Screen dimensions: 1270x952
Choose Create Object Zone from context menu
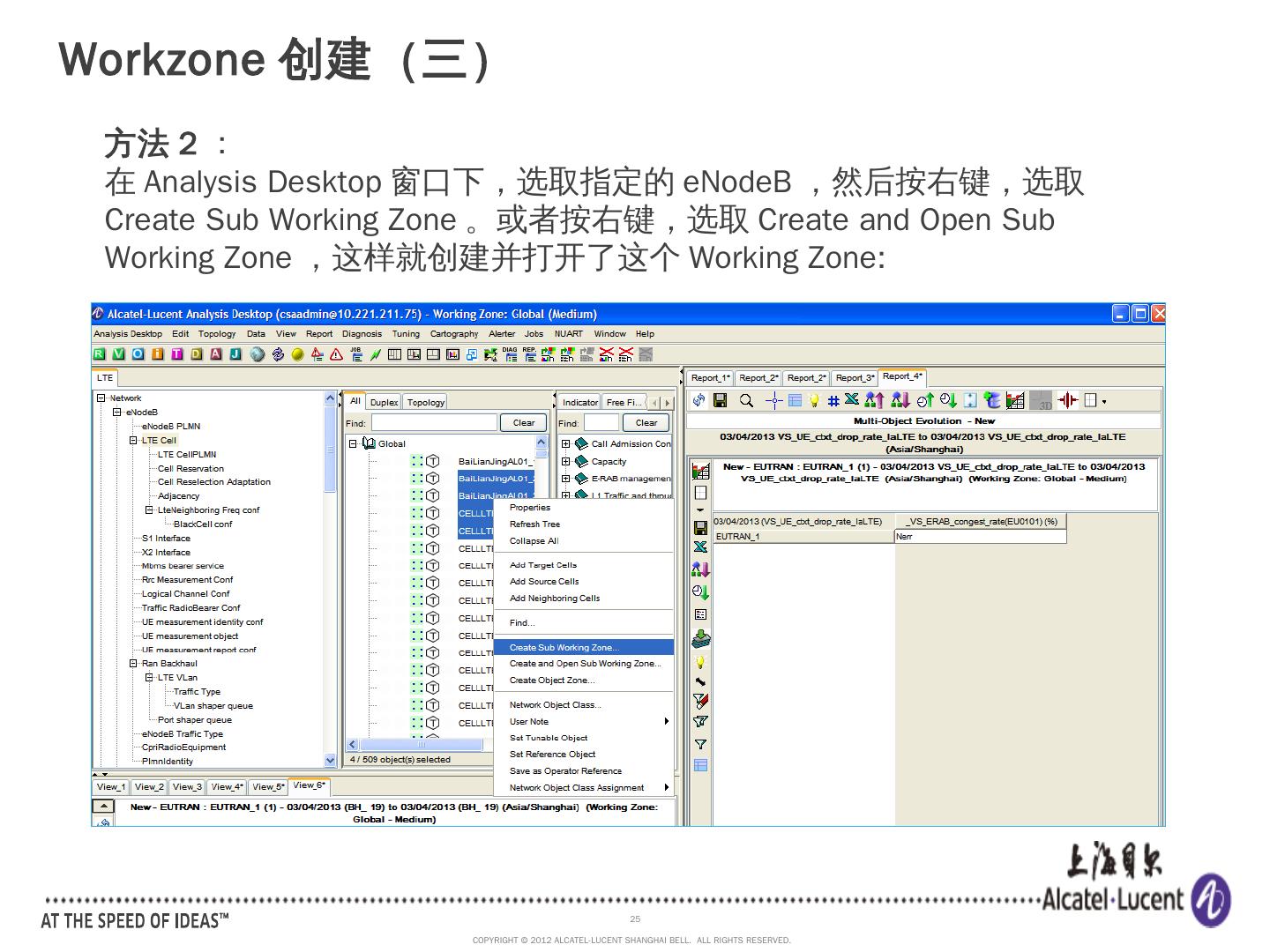(x=583, y=681)
